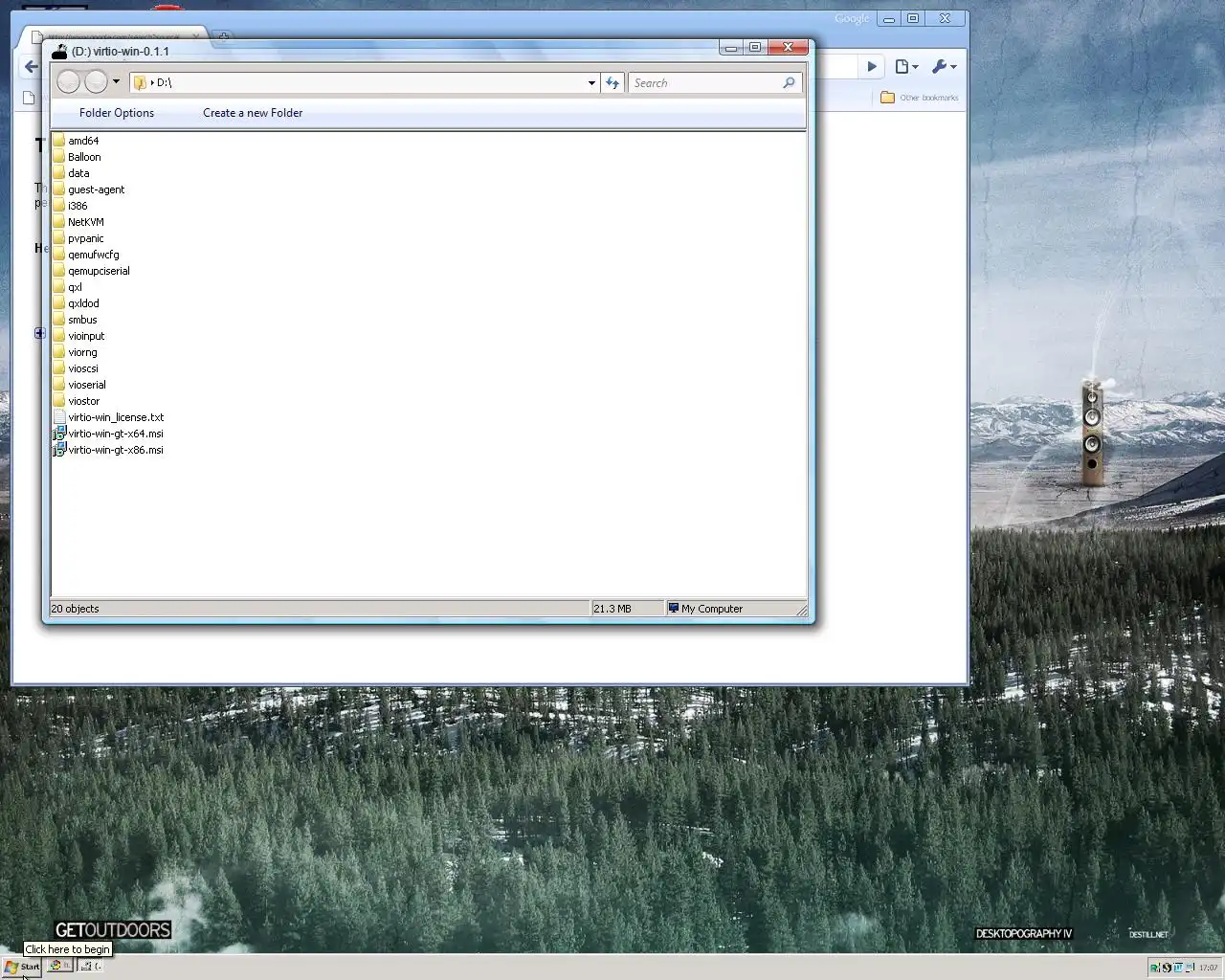Screen dimensions: 1225x980
Task: Click the black round tray icon
Action: coord(1167,968)
